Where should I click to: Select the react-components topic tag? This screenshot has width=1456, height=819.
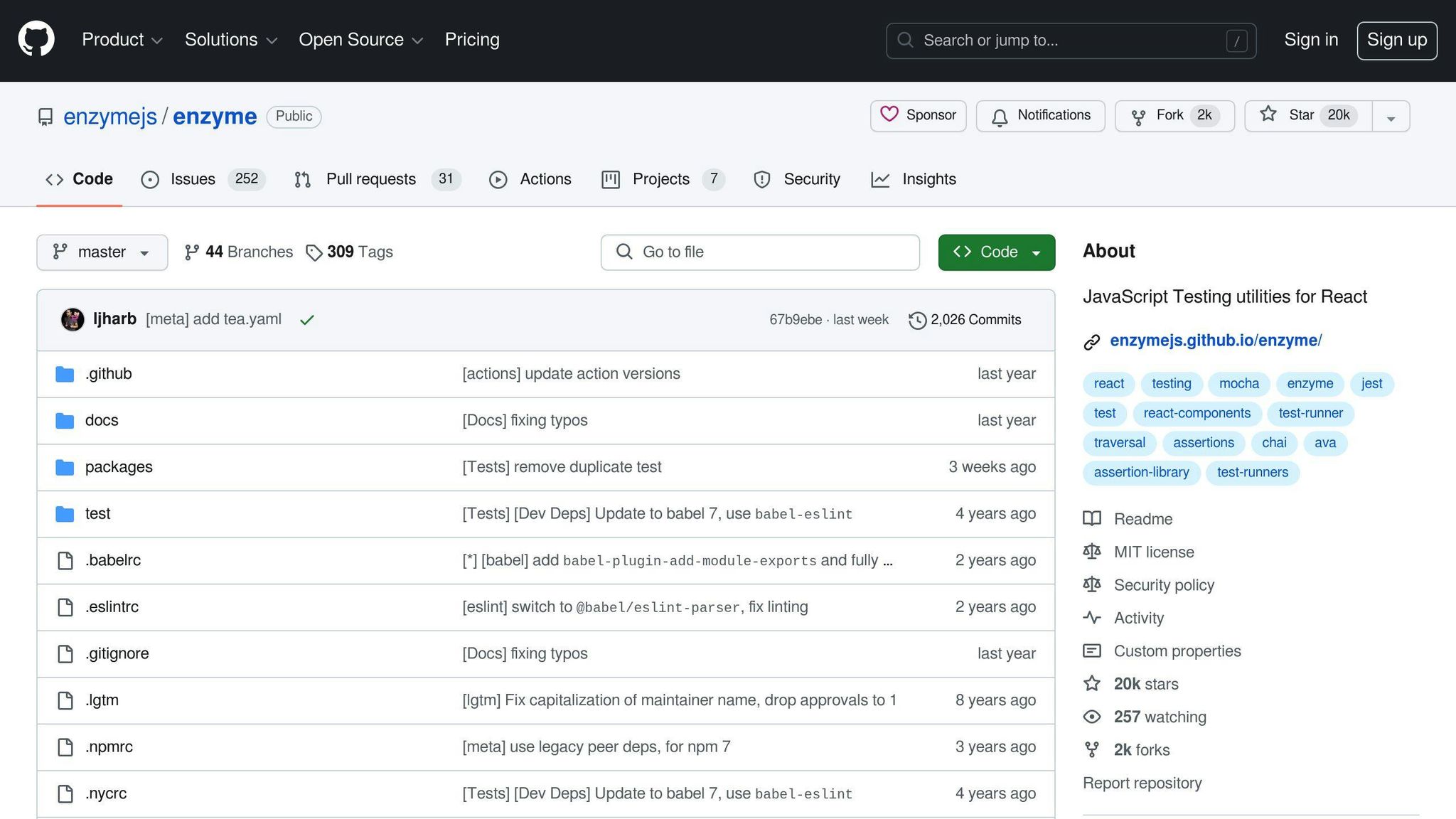(1197, 413)
